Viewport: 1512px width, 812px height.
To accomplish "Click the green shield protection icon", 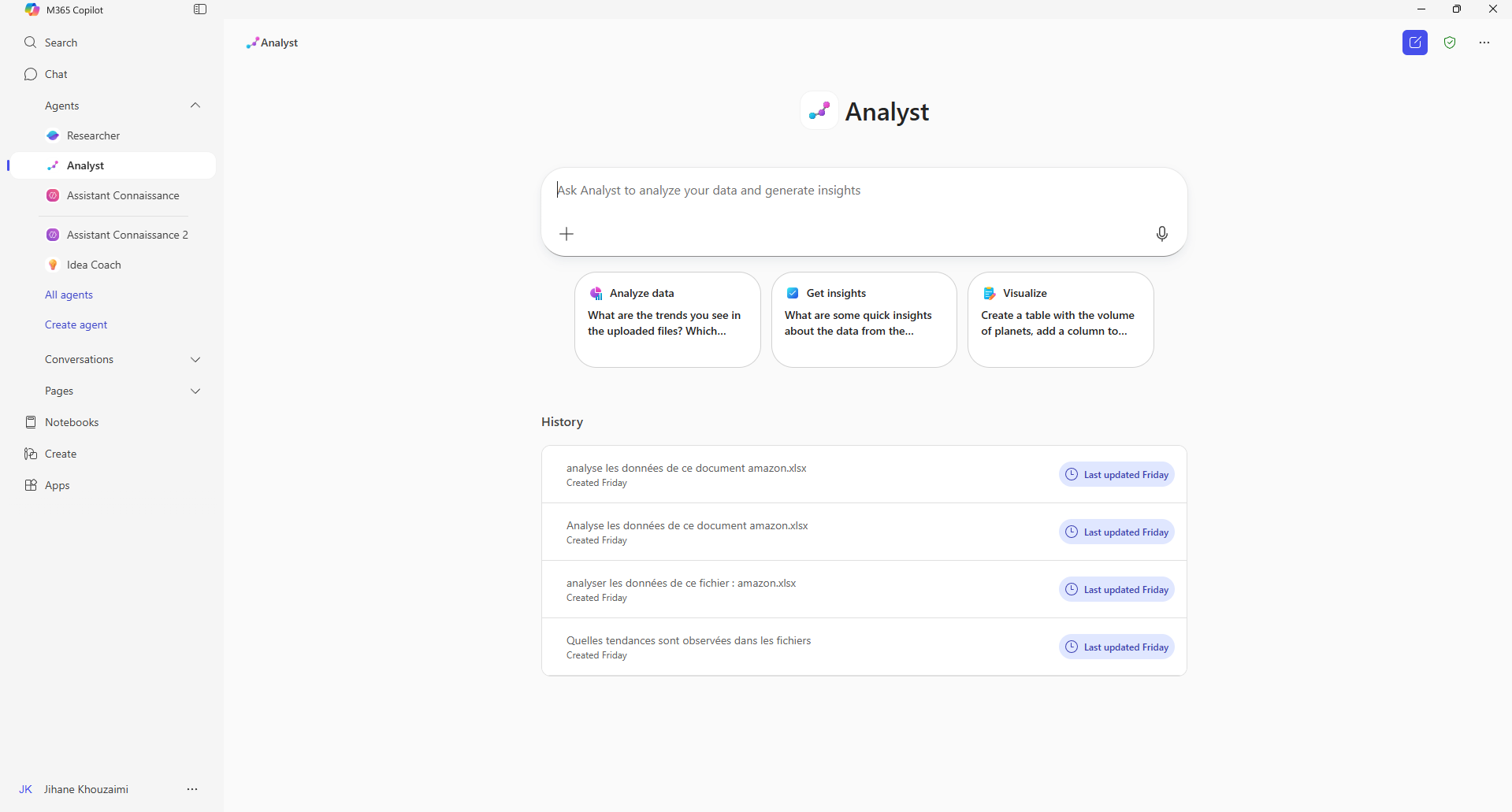I will (x=1449, y=43).
